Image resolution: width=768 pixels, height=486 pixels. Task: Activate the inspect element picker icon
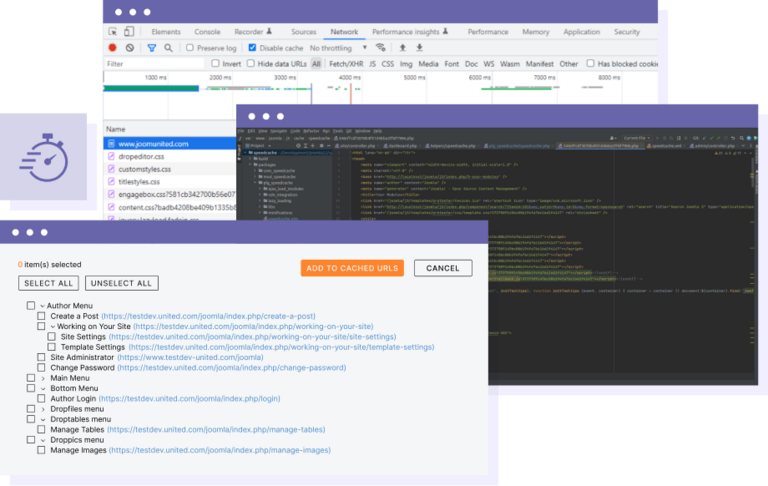[114, 32]
